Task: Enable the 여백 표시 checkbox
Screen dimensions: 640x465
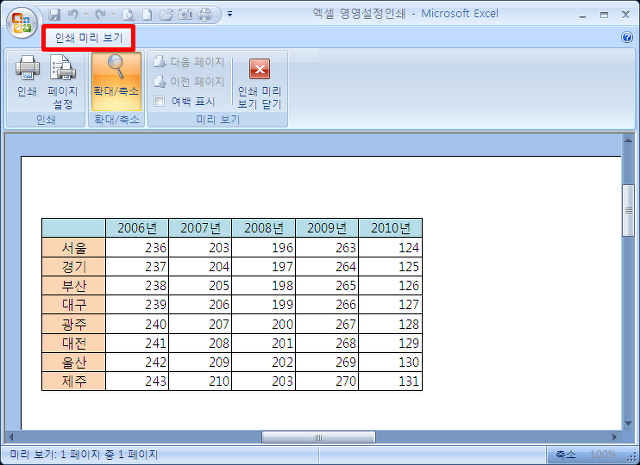Action: click(x=159, y=101)
